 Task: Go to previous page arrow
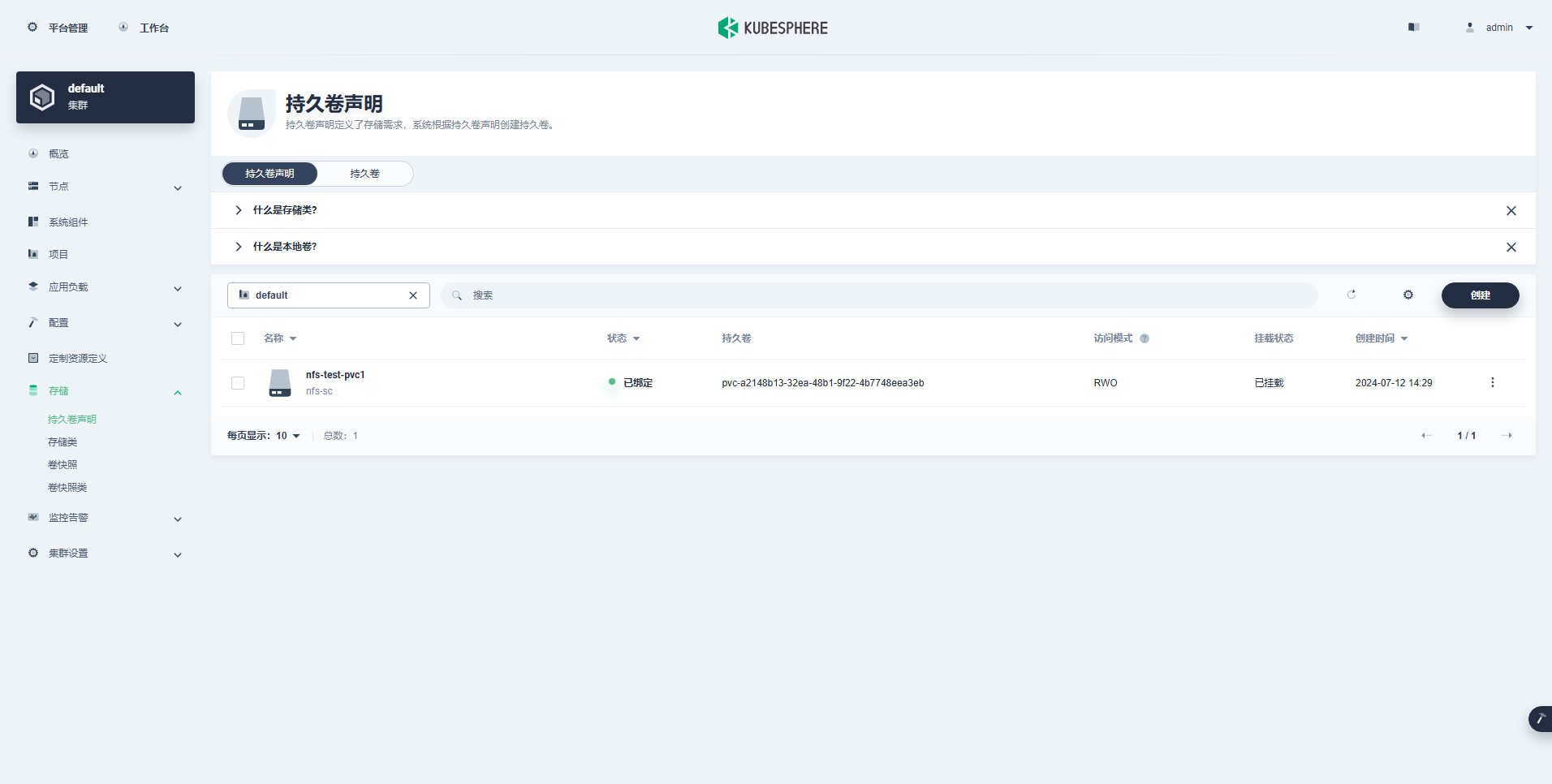point(1426,436)
